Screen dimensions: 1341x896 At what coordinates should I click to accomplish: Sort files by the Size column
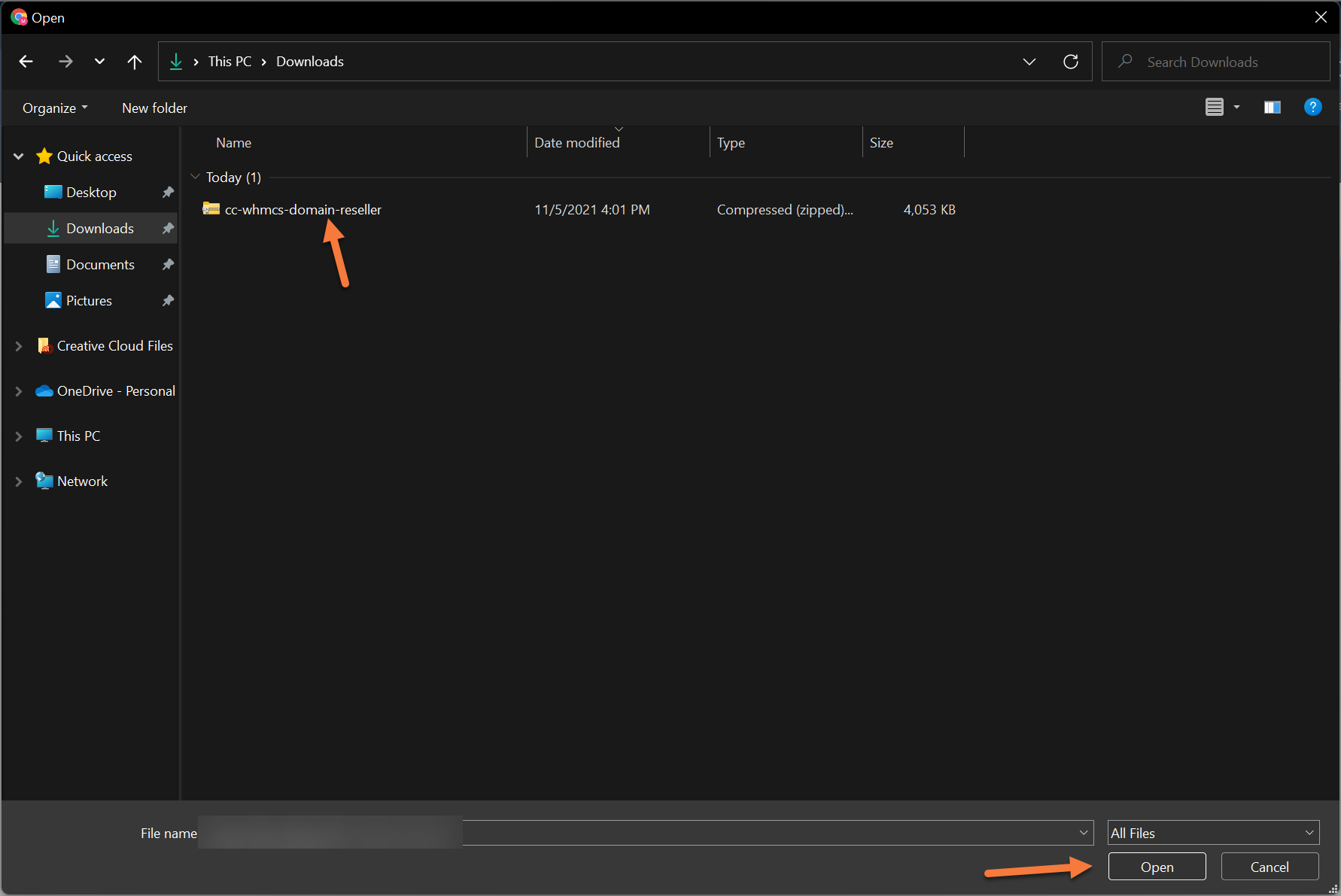click(x=881, y=143)
